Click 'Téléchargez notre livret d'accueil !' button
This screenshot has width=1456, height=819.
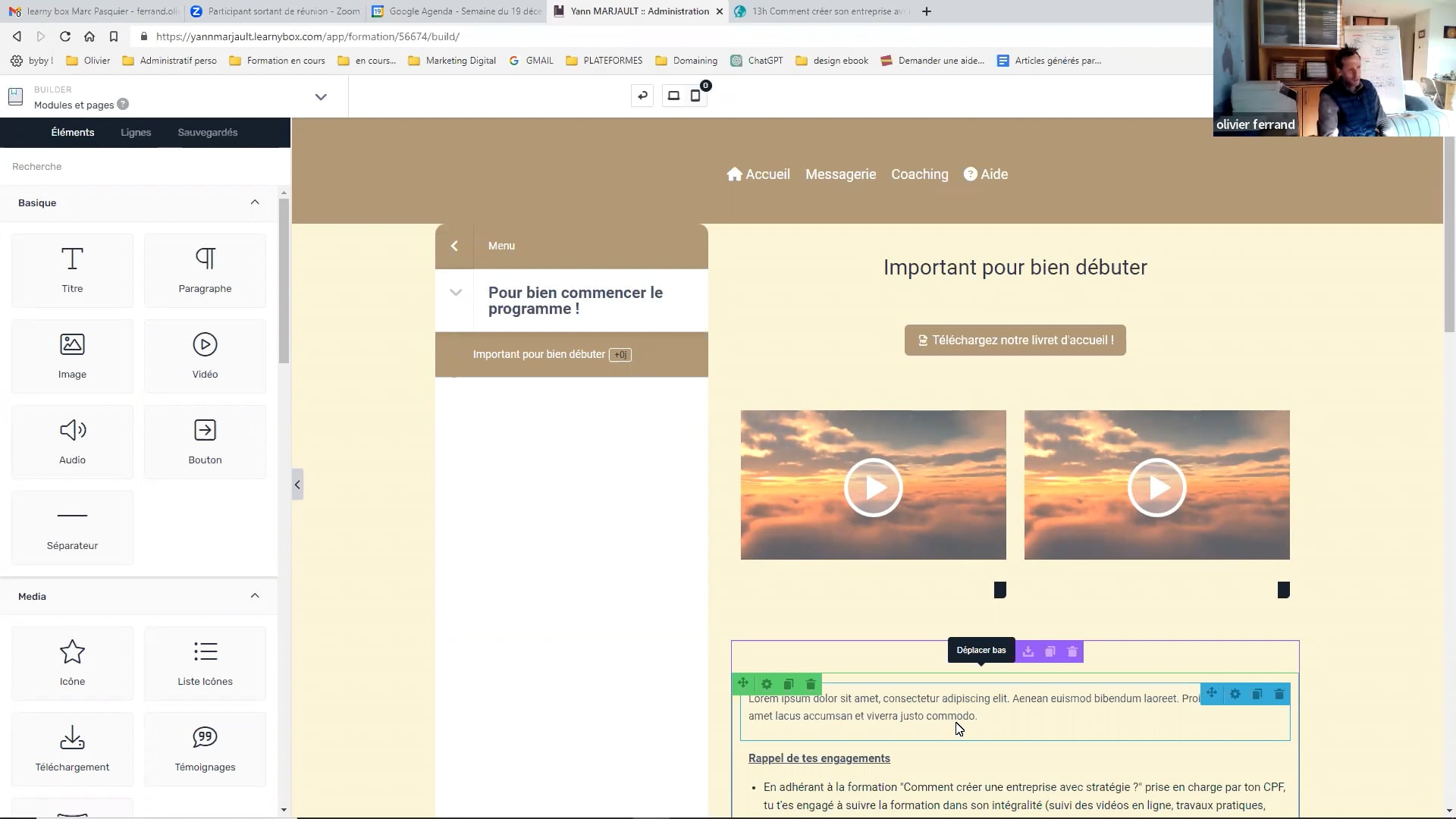(1015, 340)
